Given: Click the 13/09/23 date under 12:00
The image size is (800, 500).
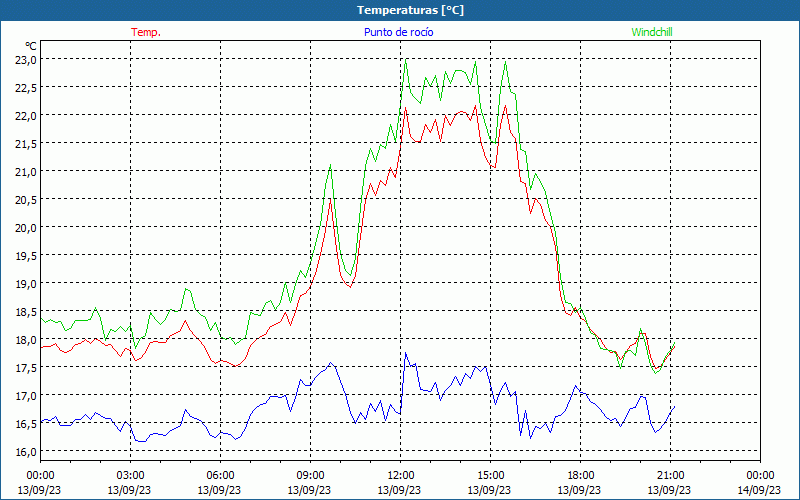Looking at the screenshot, I should (399, 490).
